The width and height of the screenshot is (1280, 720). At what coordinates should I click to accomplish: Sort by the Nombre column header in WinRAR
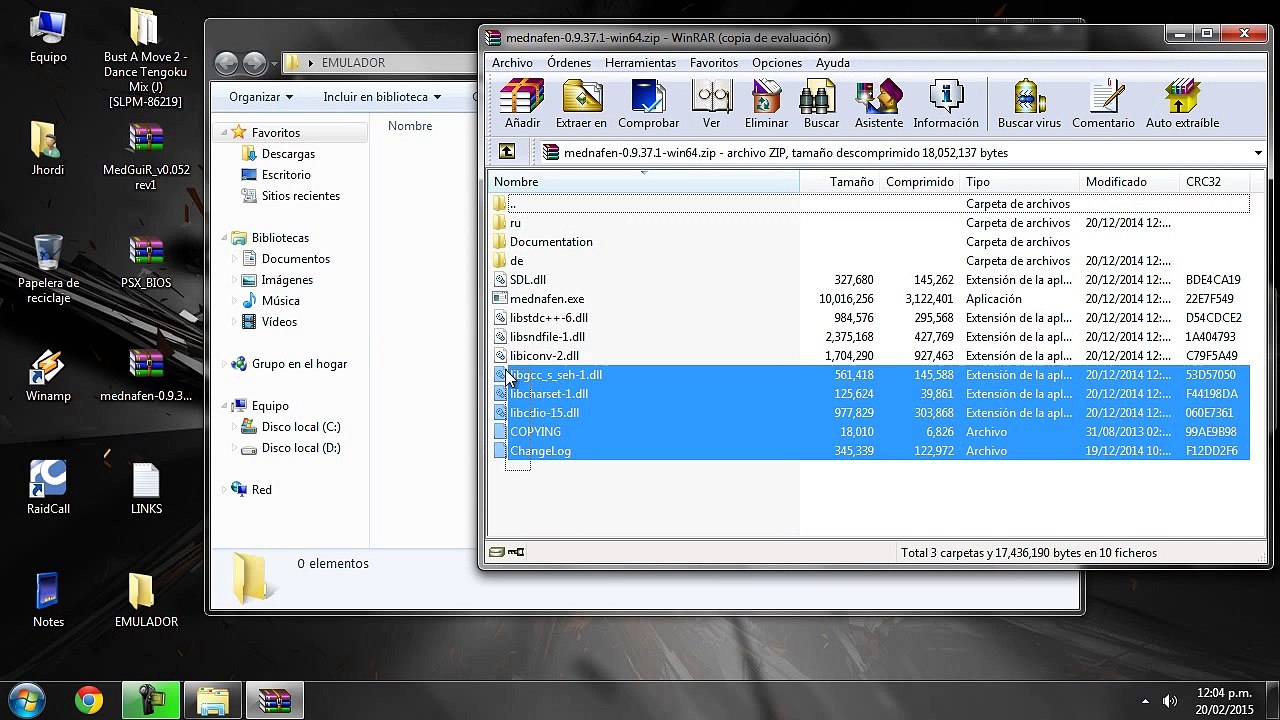(x=643, y=181)
